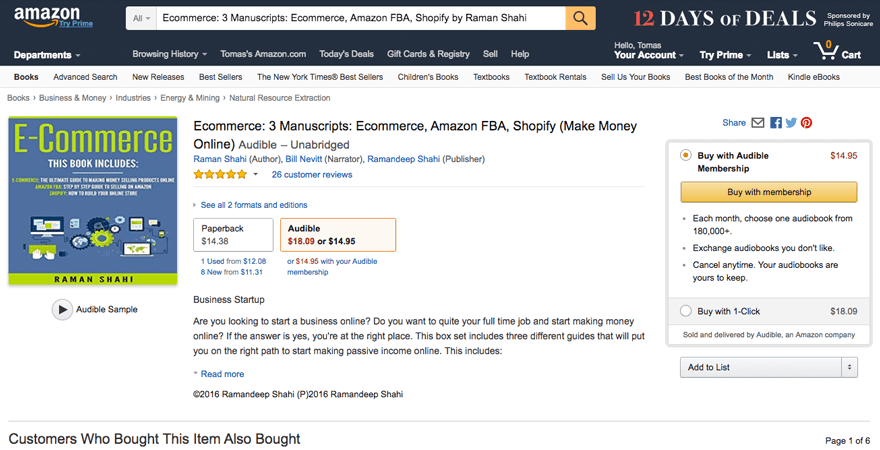Choose the Paperback format box

click(x=233, y=235)
